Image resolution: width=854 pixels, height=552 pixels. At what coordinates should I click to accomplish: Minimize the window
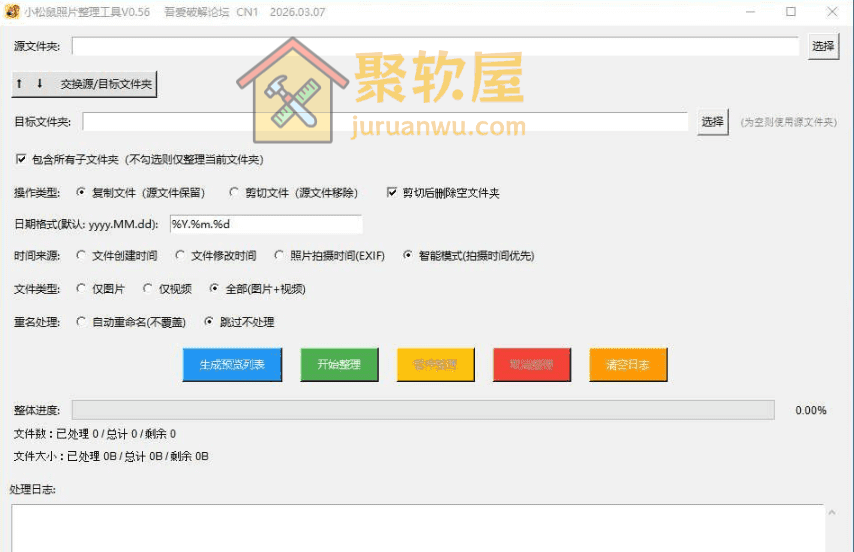pyautogui.click(x=751, y=11)
